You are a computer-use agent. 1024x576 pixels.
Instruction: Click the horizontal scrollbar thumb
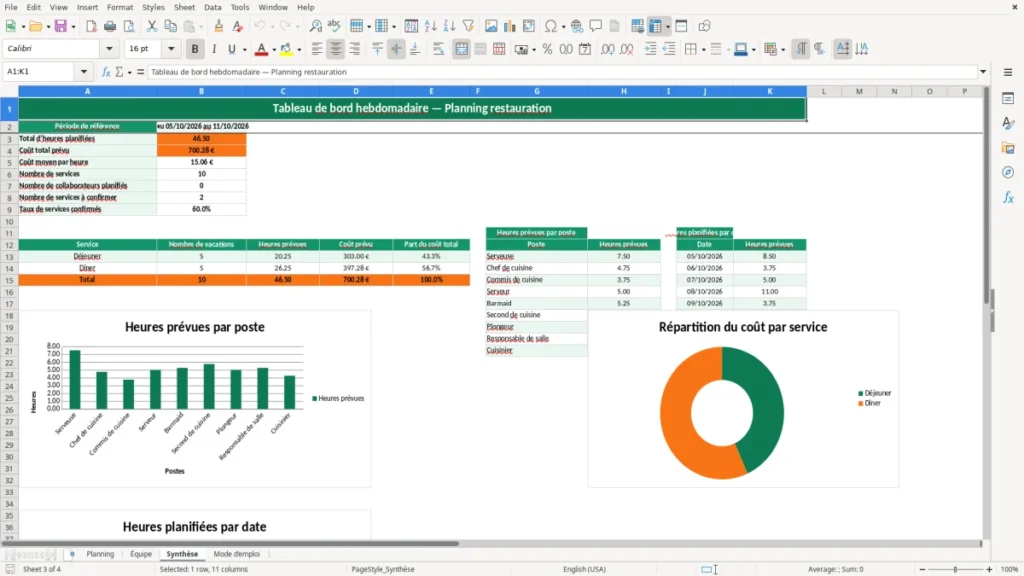[x=230, y=543]
